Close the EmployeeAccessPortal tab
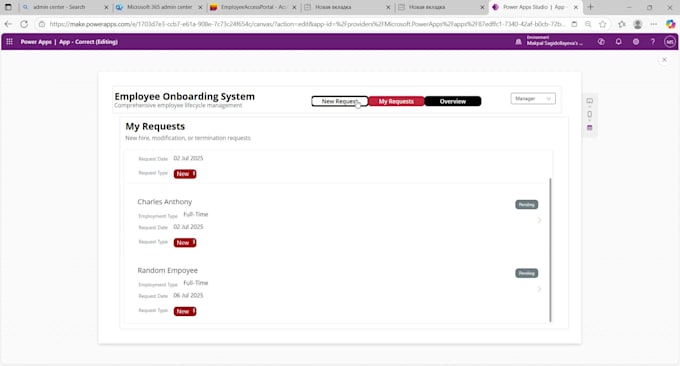Viewport: 680px width, 366px height. click(x=294, y=7)
